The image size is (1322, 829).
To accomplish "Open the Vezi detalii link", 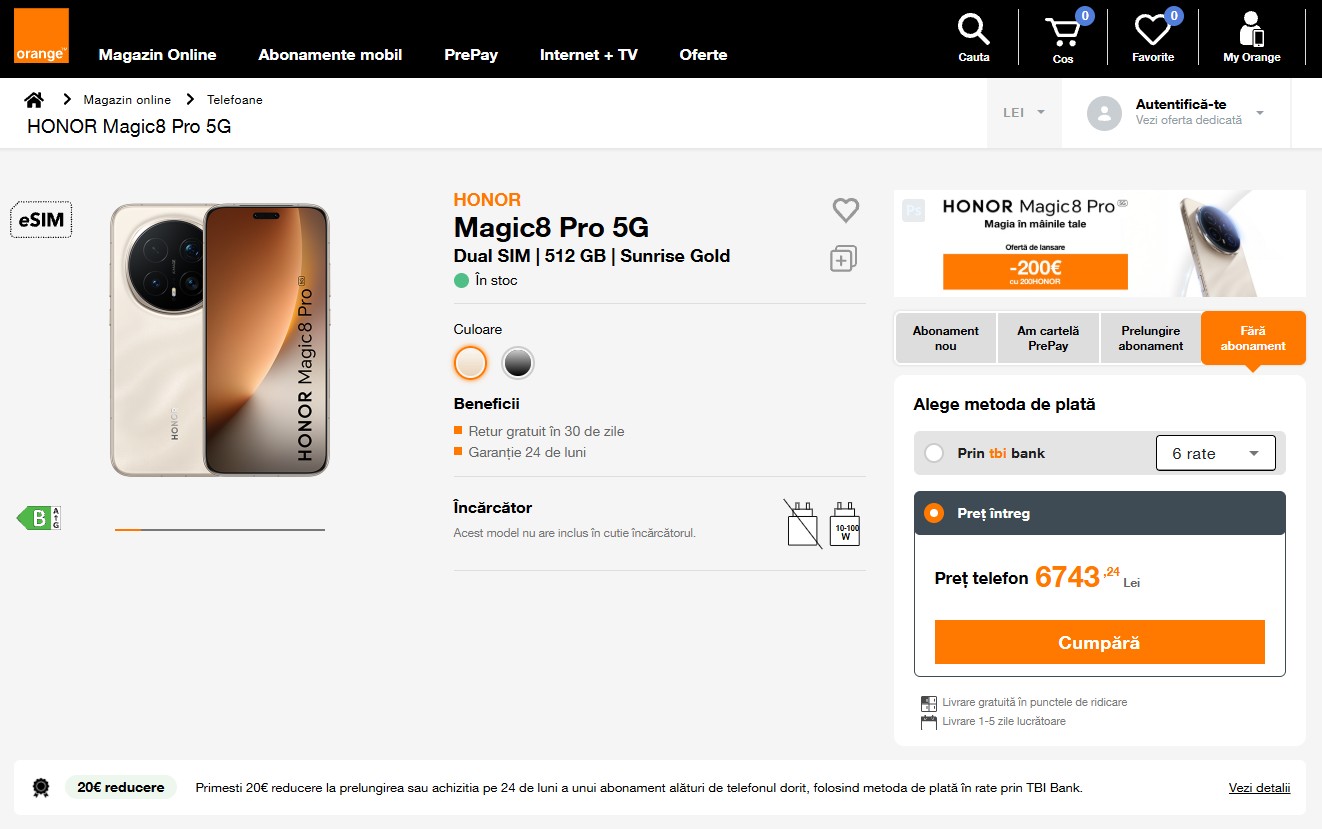I will coord(1259,788).
